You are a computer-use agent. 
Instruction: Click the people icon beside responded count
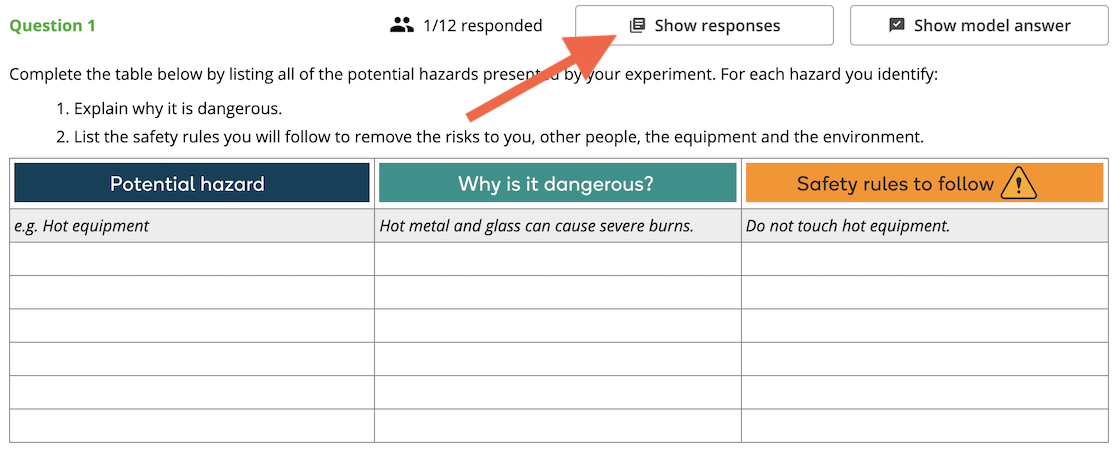(x=402, y=26)
